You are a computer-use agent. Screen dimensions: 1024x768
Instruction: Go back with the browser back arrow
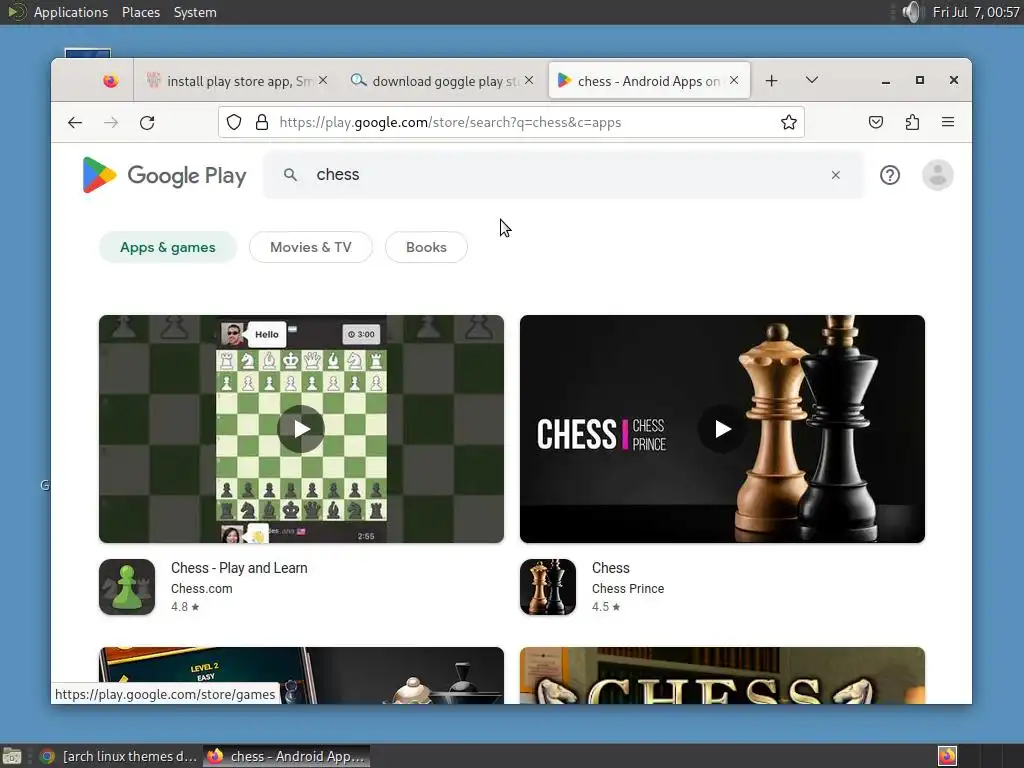[x=75, y=122]
